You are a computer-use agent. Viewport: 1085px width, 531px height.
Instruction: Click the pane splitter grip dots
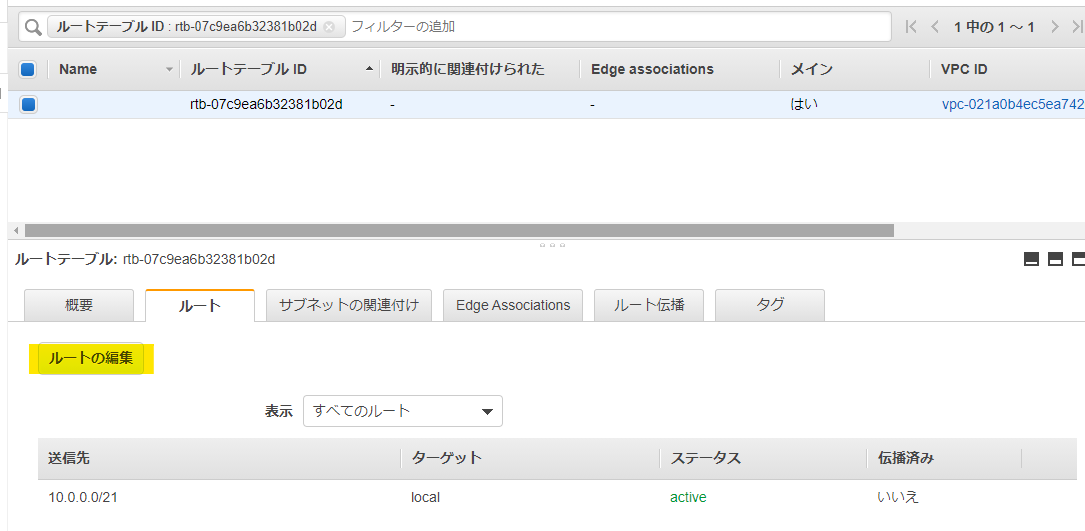(553, 244)
